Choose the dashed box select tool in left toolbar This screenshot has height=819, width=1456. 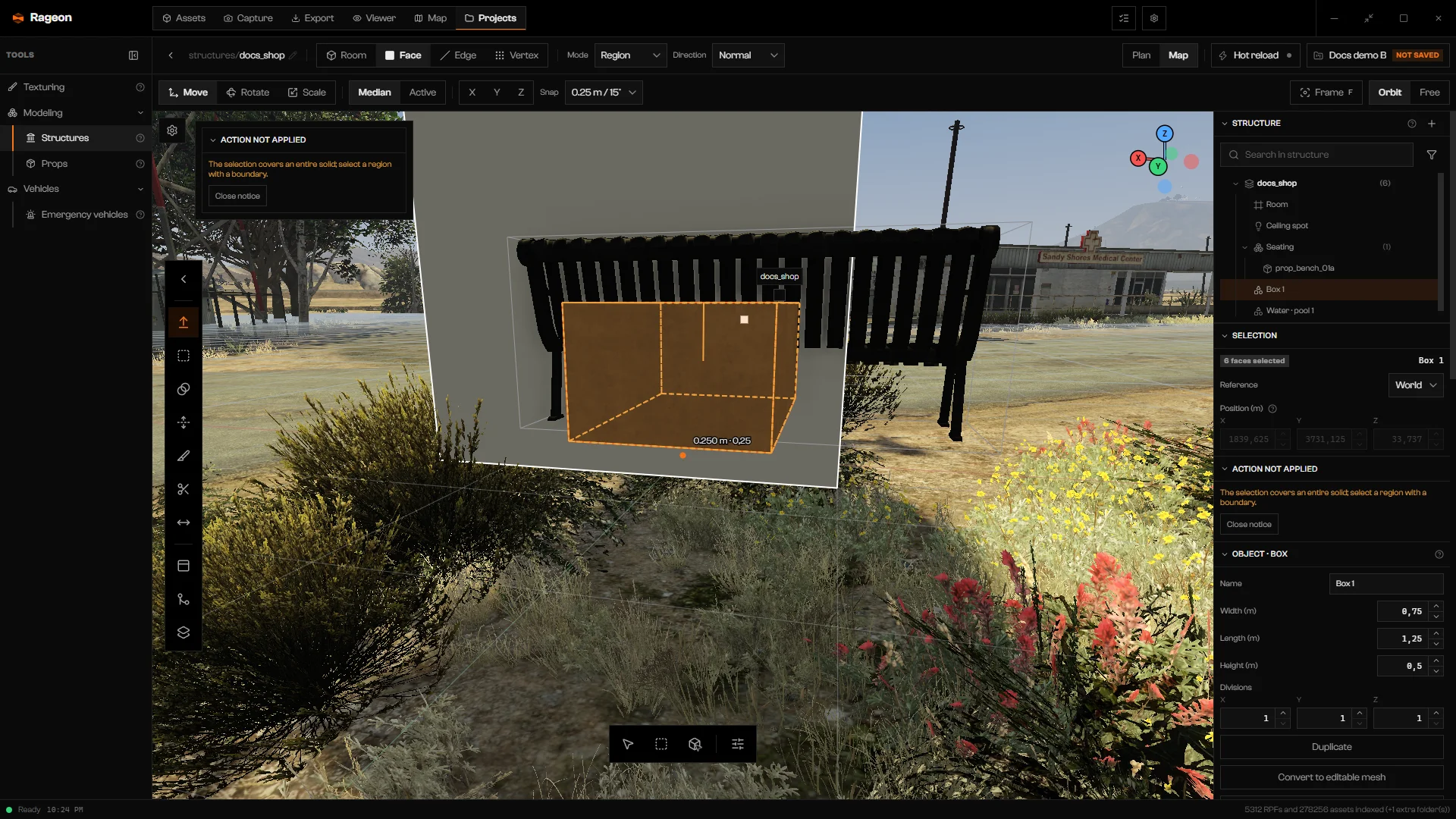184,356
